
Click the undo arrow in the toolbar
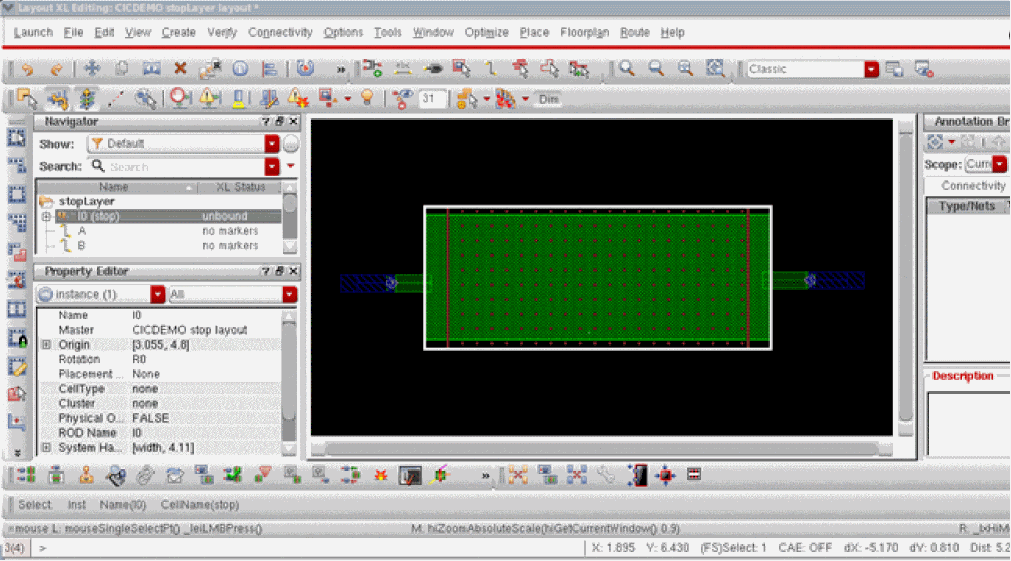pos(27,69)
